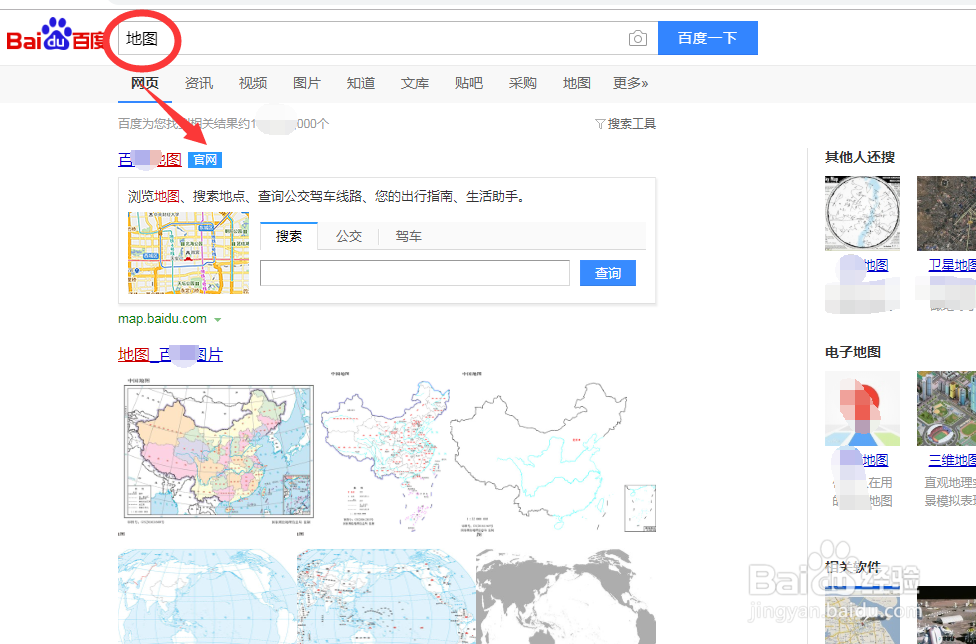Open 搜索工具 filter options
The image size is (976, 644).
[626, 124]
